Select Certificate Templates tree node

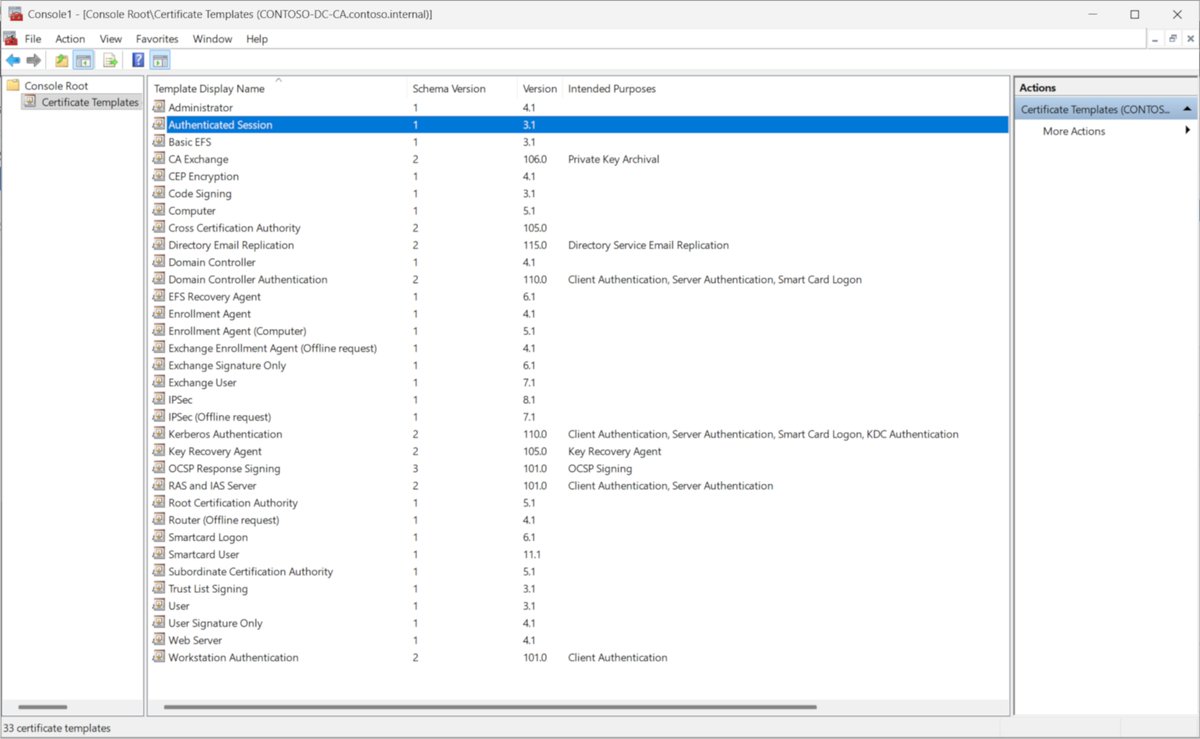point(90,102)
